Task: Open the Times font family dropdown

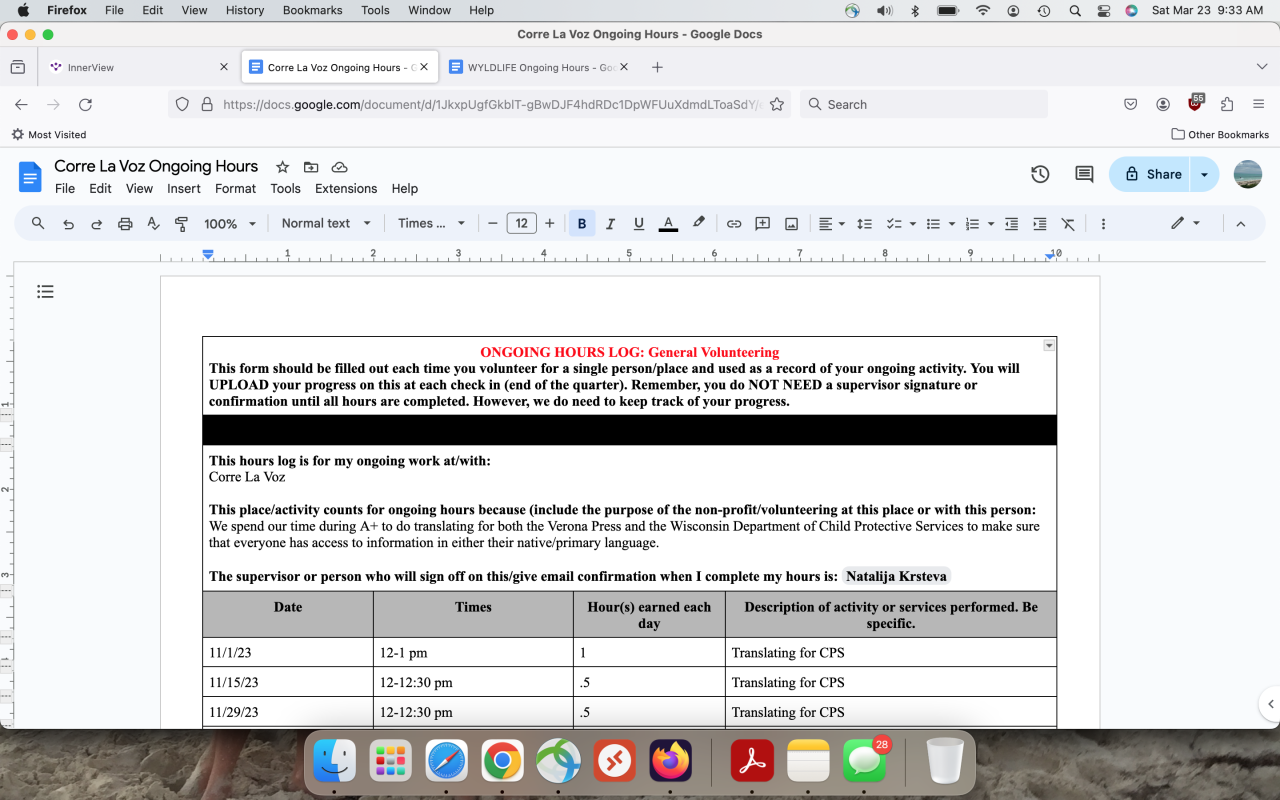Action: [x=432, y=223]
